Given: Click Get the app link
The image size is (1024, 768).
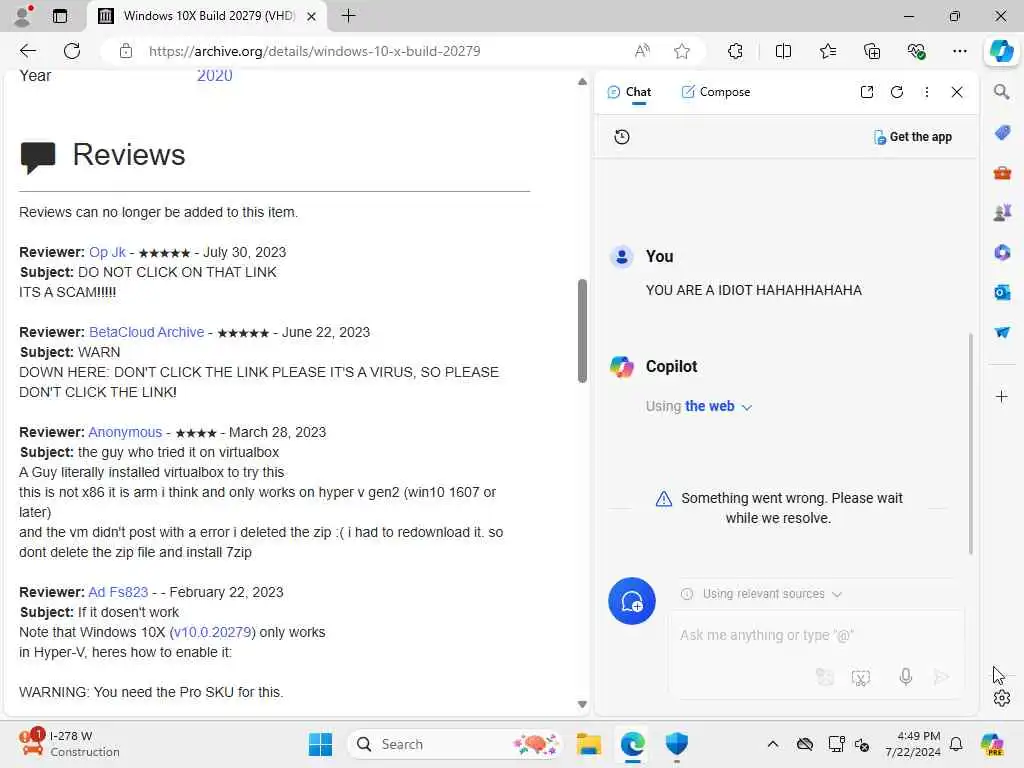Looking at the screenshot, I should tap(913, 137).
